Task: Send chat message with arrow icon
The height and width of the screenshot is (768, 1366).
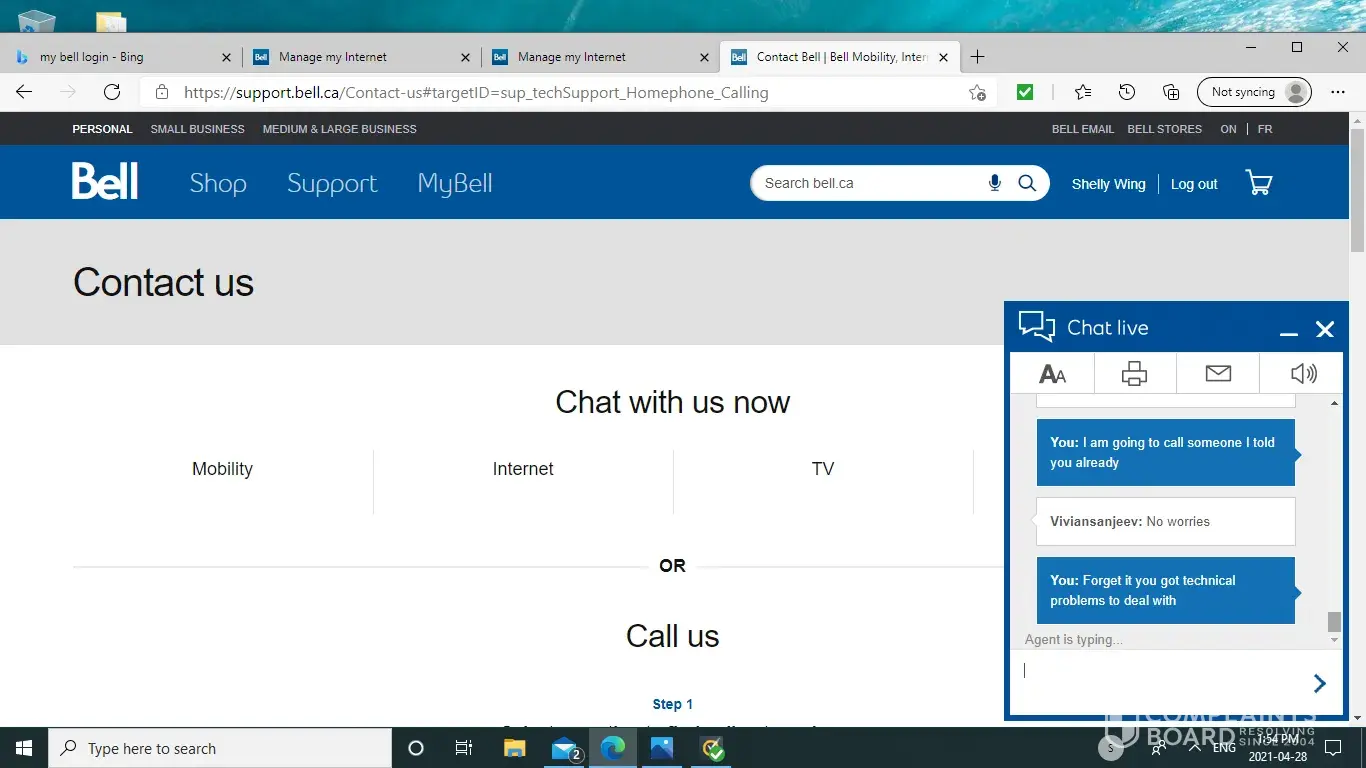Action: 1319,683
